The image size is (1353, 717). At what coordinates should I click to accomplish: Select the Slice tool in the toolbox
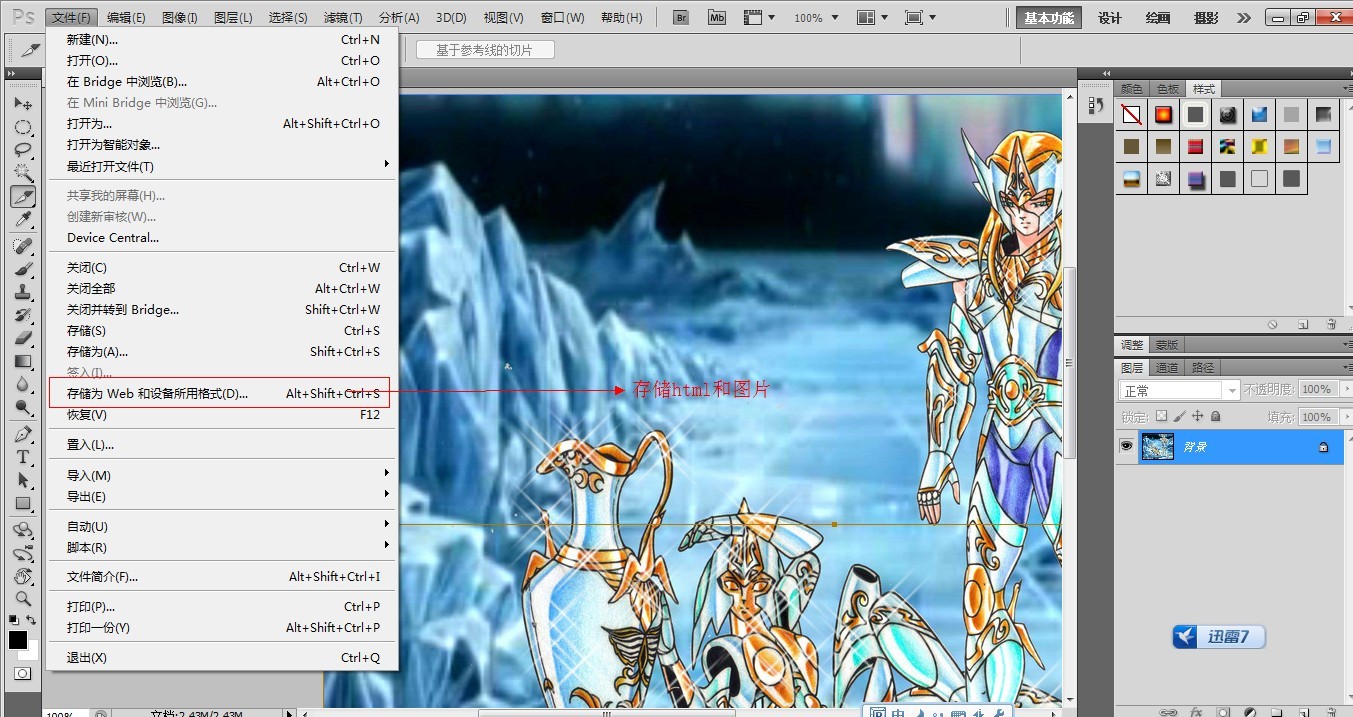23,196
